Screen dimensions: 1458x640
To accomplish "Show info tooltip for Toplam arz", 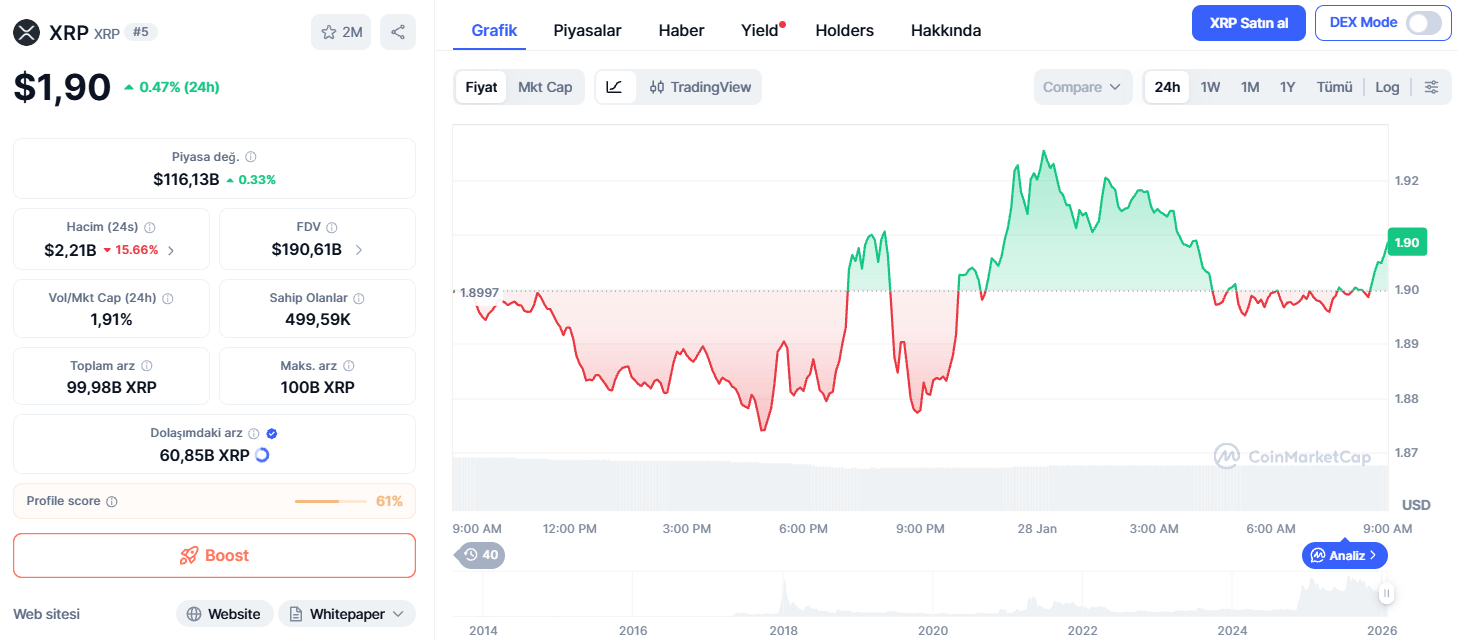I will pos(147,366).
